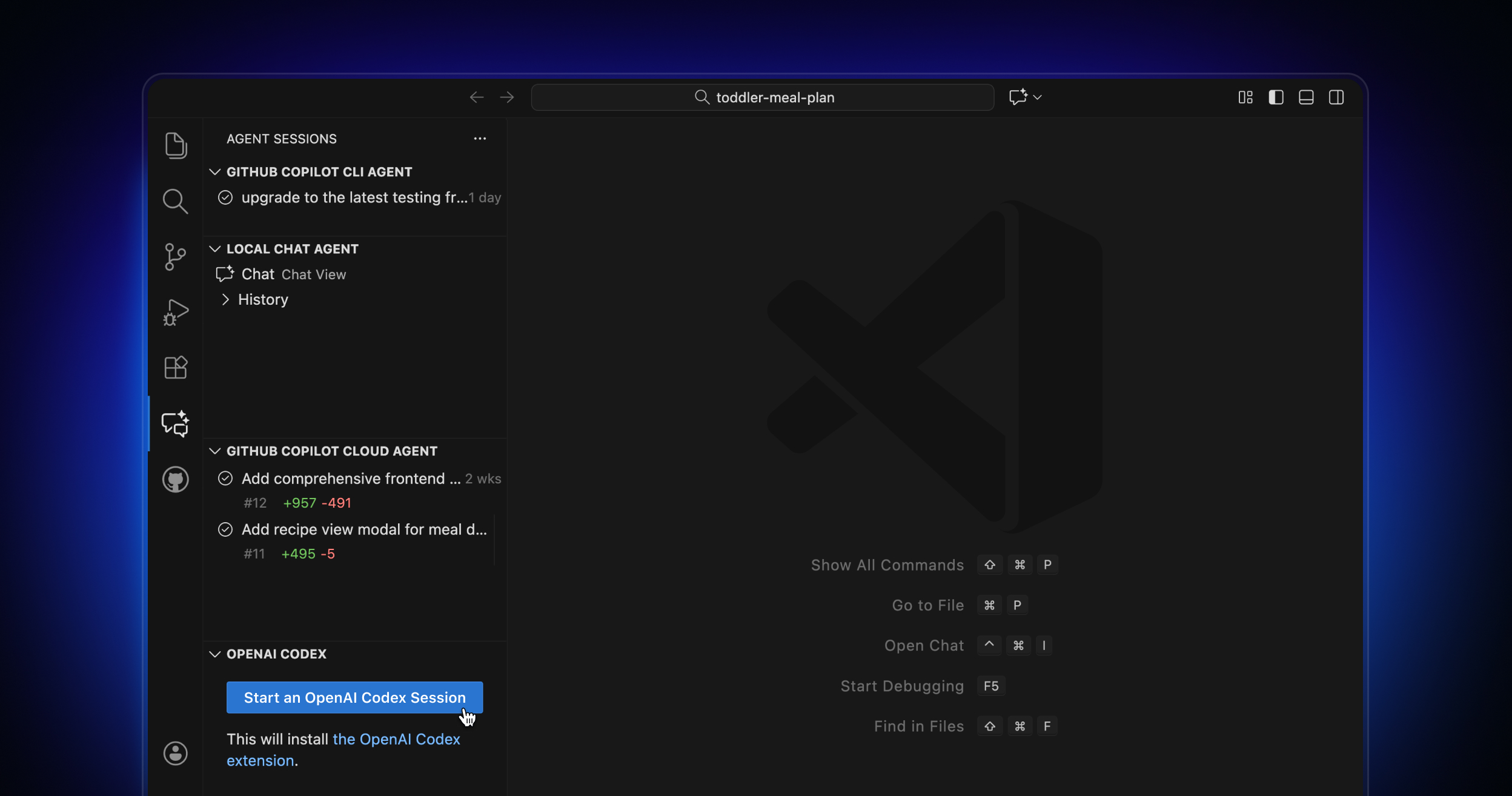Start an OpenAI Codex Session
Image resolution: width=1512 pixels, height=796 pixels.
pos(354,697)
